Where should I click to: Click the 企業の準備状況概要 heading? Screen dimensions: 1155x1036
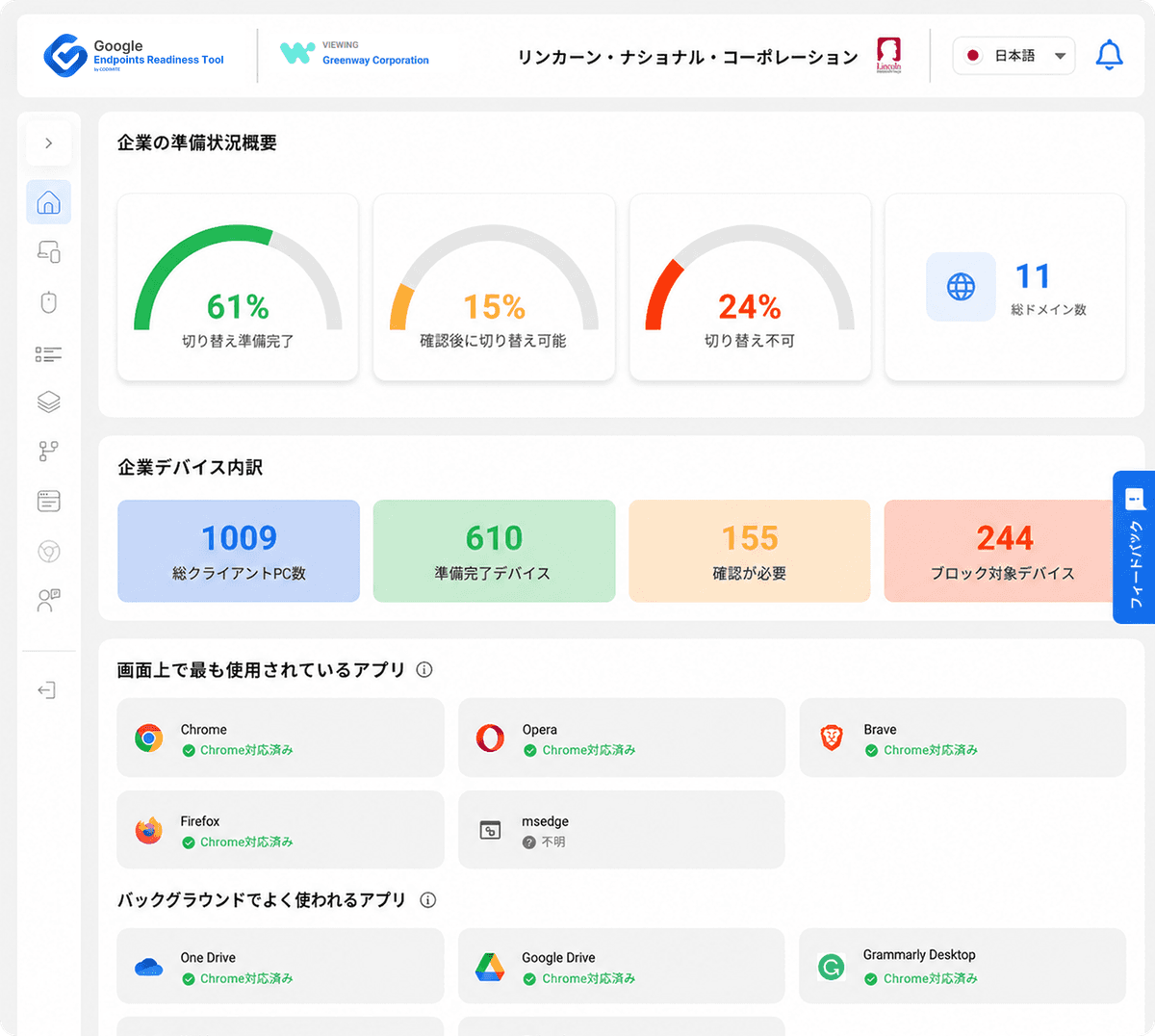click(197, 142)
